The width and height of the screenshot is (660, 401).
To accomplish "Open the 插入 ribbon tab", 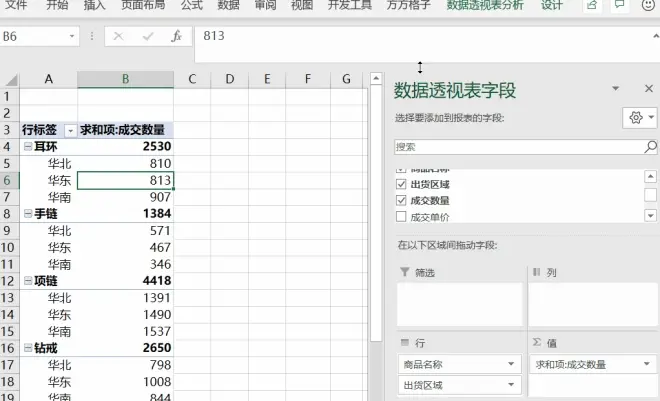I will point(94,5).
